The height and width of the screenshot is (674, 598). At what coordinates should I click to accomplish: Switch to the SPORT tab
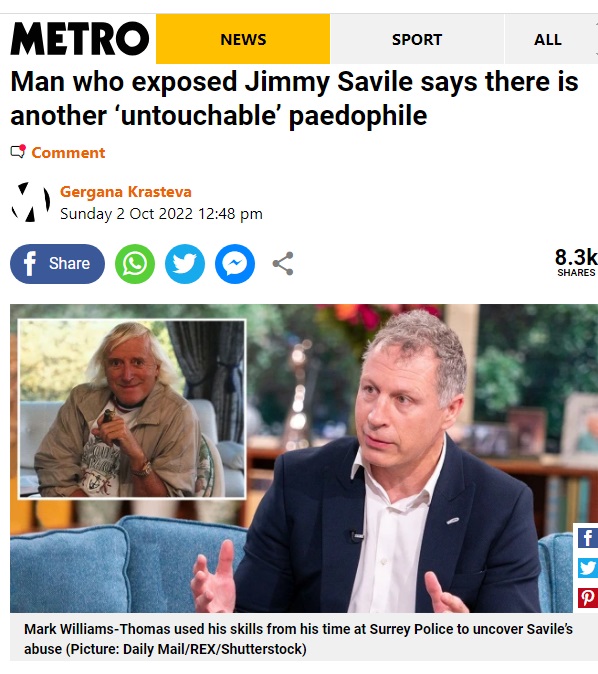point(417,39)
